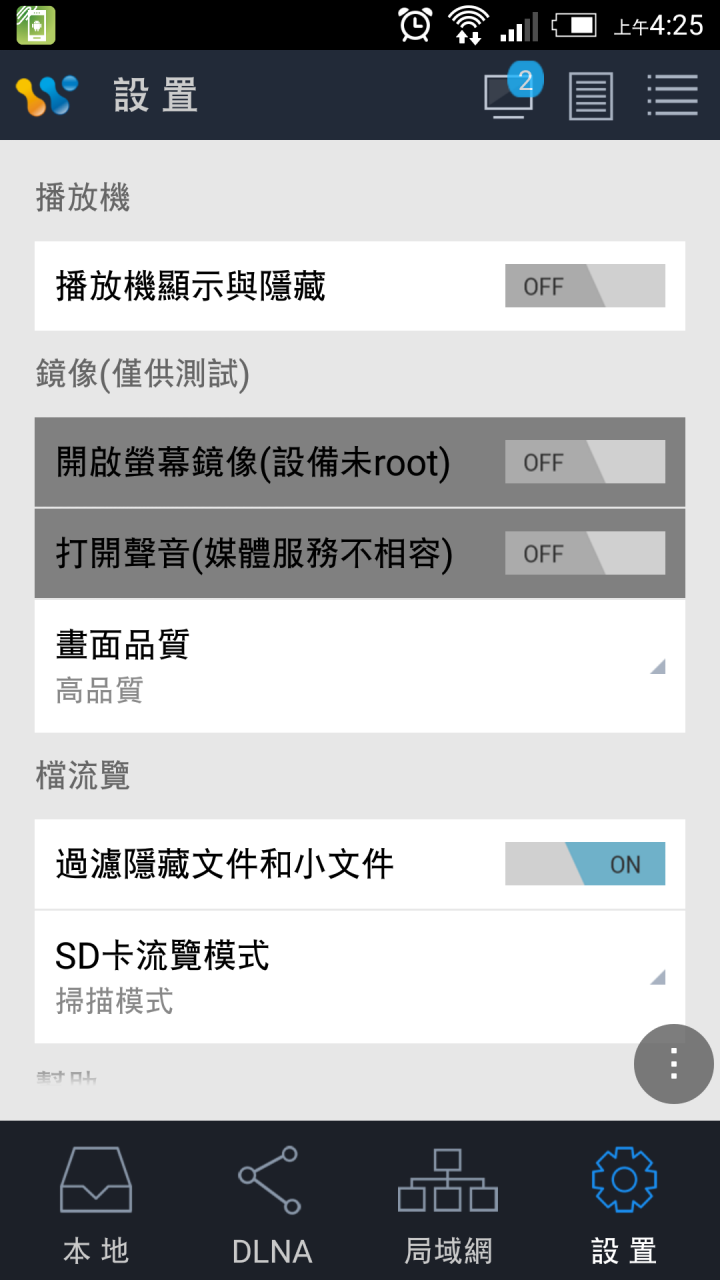Open the document list icon in header
The height and width of the screenshot is (1280, 720).
pos(591,96)
